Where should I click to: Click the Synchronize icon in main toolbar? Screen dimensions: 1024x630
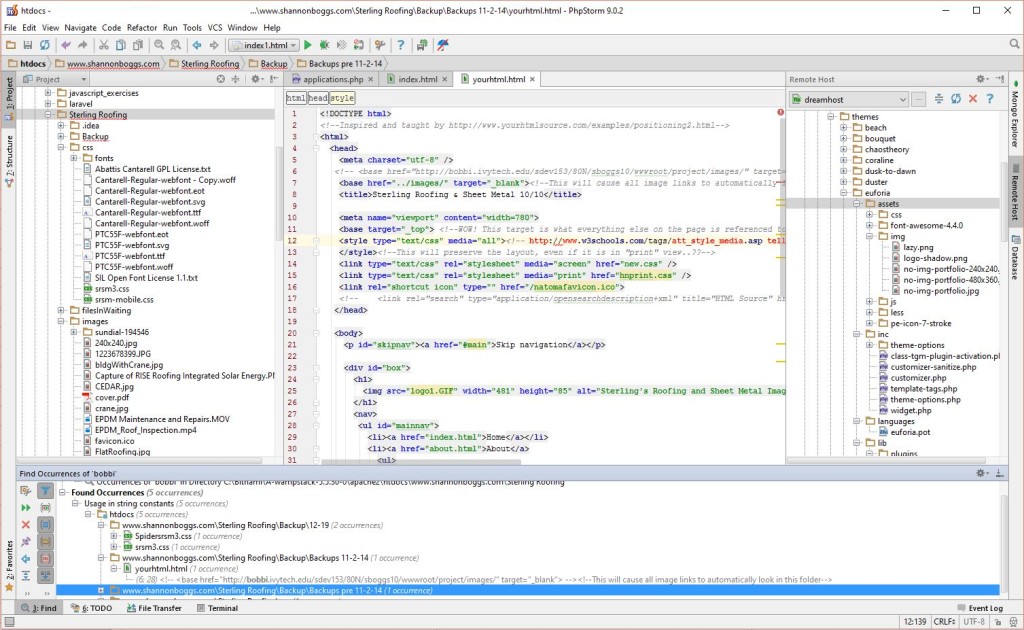point(45,45)
